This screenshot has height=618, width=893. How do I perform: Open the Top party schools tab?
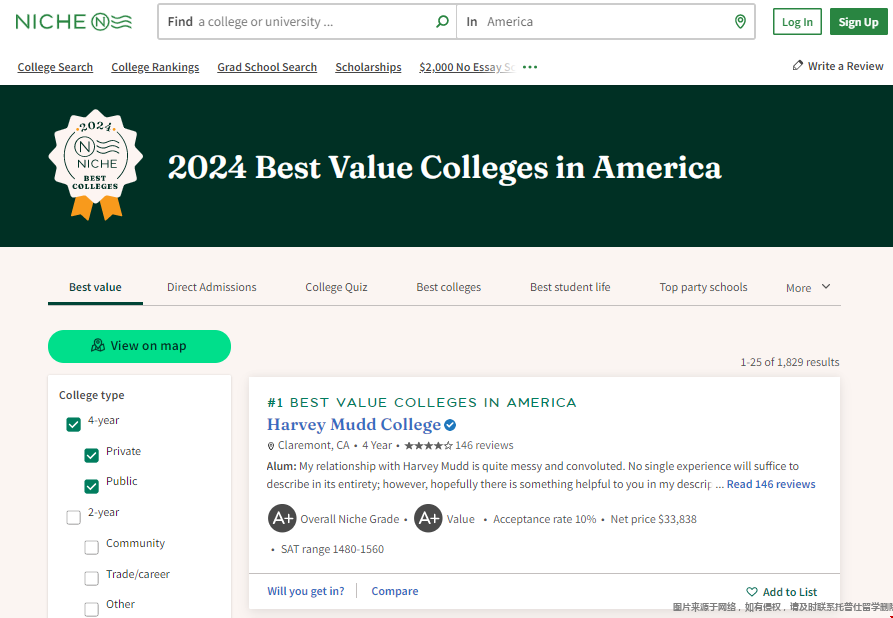pos(703,287)
